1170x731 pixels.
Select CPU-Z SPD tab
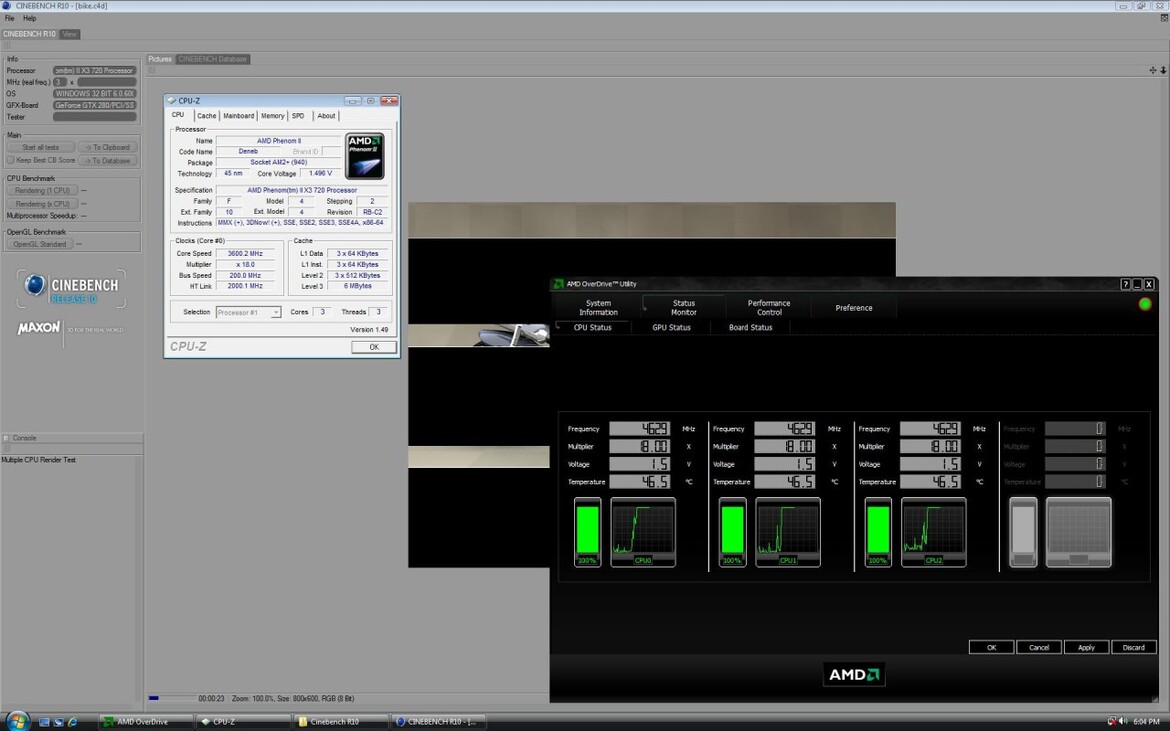coord(298,116)
